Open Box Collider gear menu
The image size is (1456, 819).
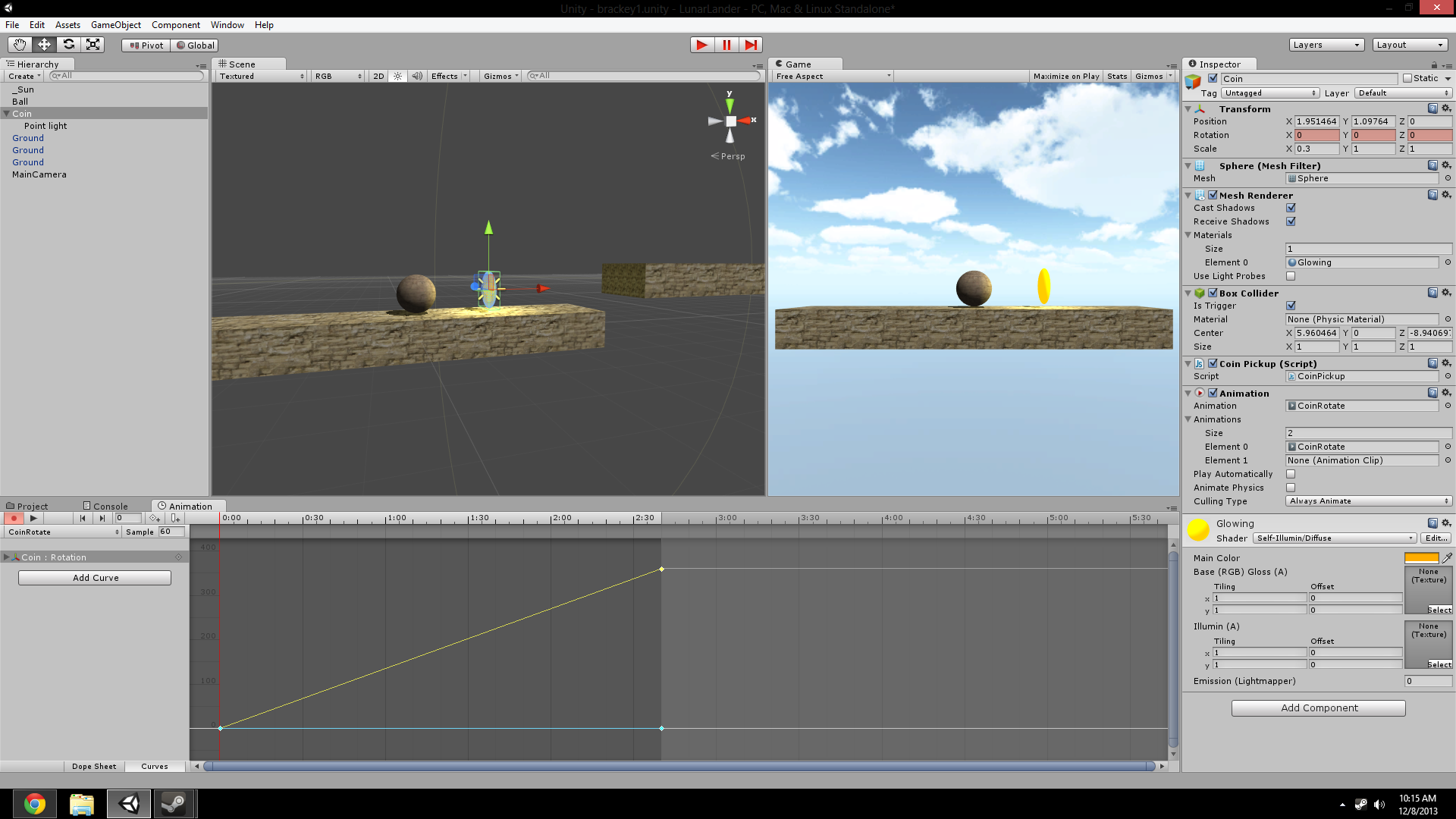[x=1446, y=293]
